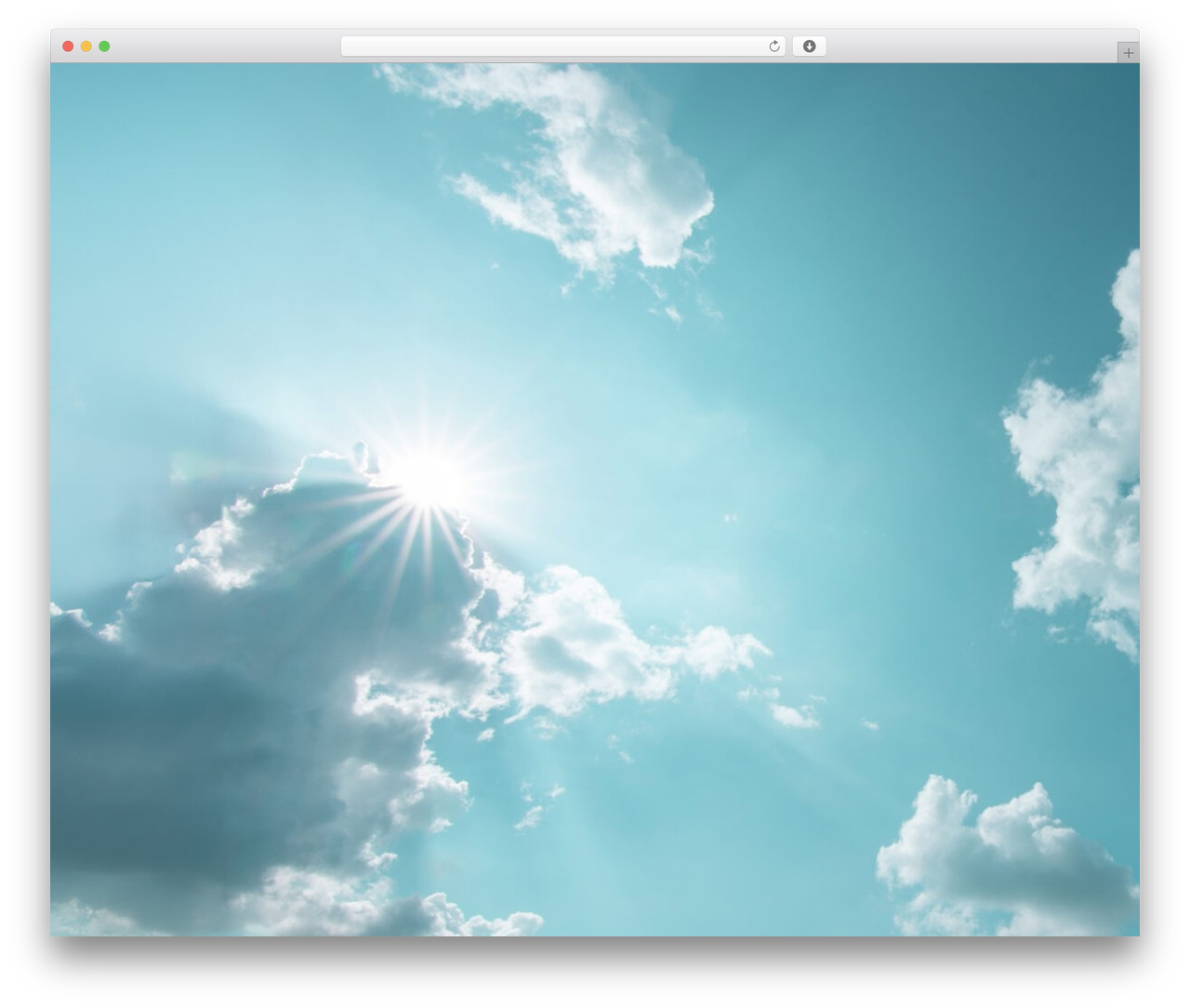Close the browser window with red button
Viewport: 1190px width, 1008px height.
tap(68, 46)
